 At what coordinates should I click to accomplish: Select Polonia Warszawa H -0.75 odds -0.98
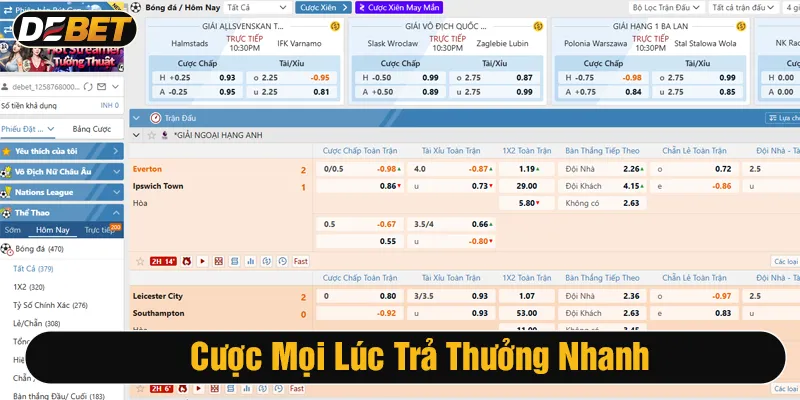[x=604, y=78]
